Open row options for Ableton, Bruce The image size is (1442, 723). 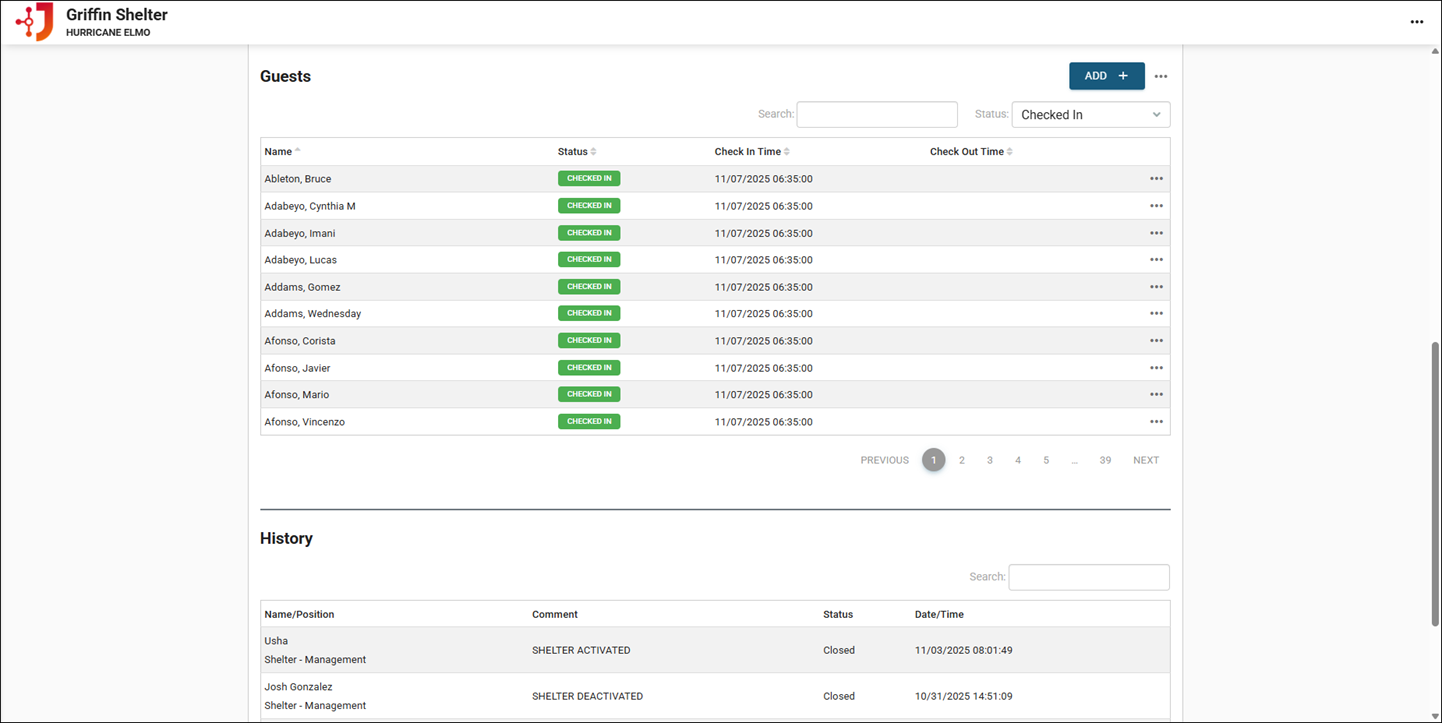tap(1156, 179)
